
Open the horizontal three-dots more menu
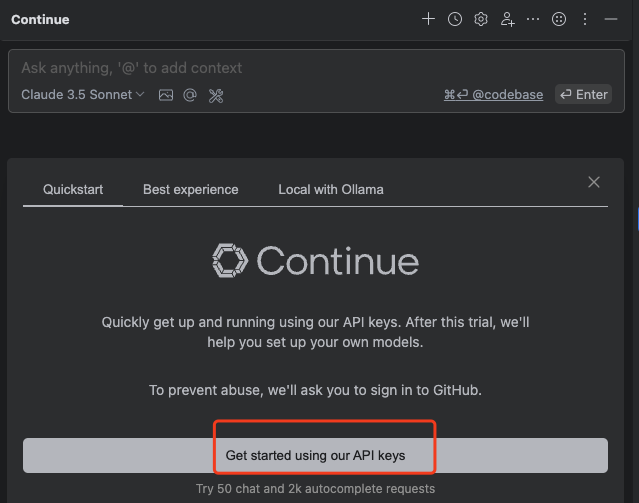point(533,19)
